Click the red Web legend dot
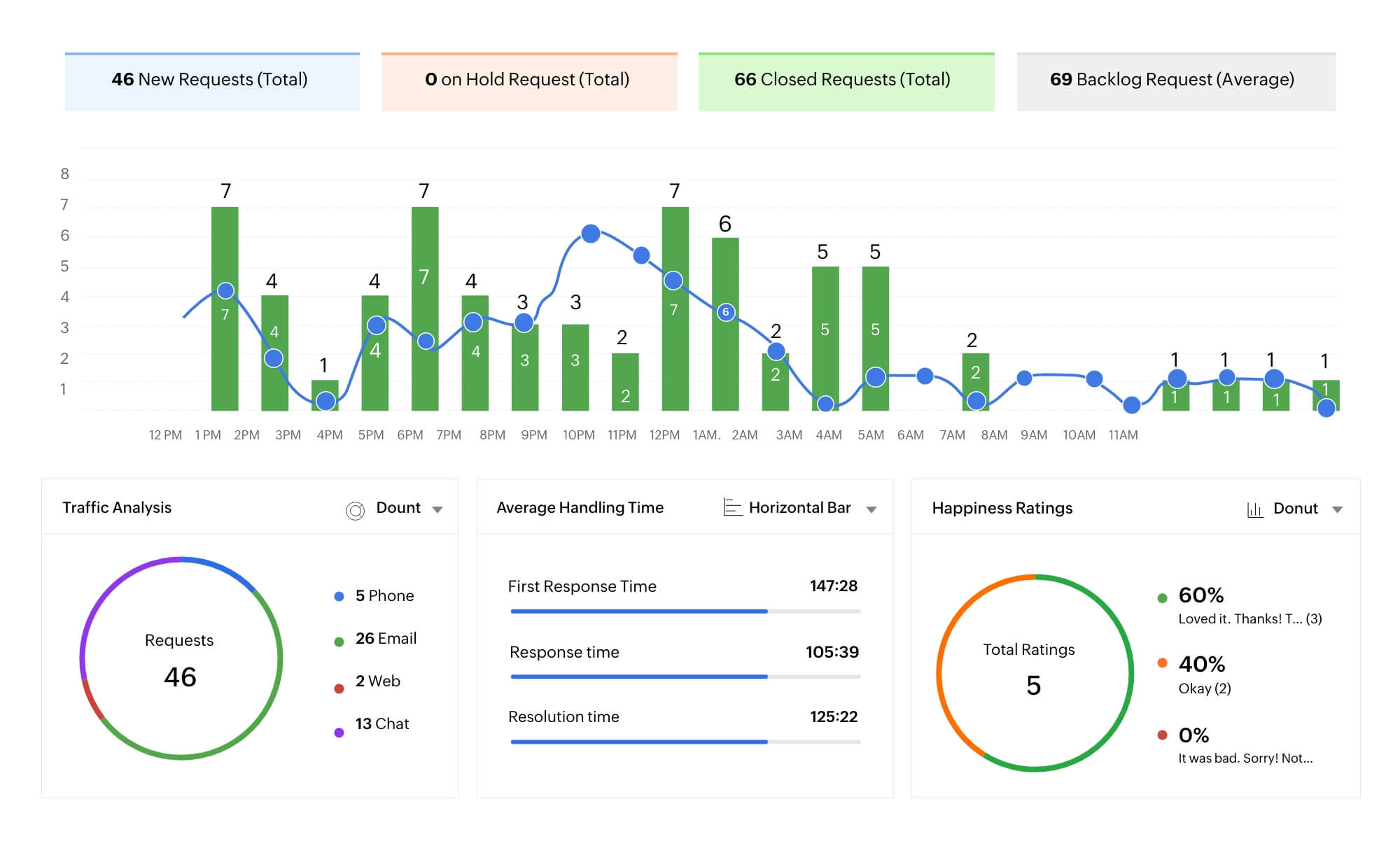 (x=339, y=688)
